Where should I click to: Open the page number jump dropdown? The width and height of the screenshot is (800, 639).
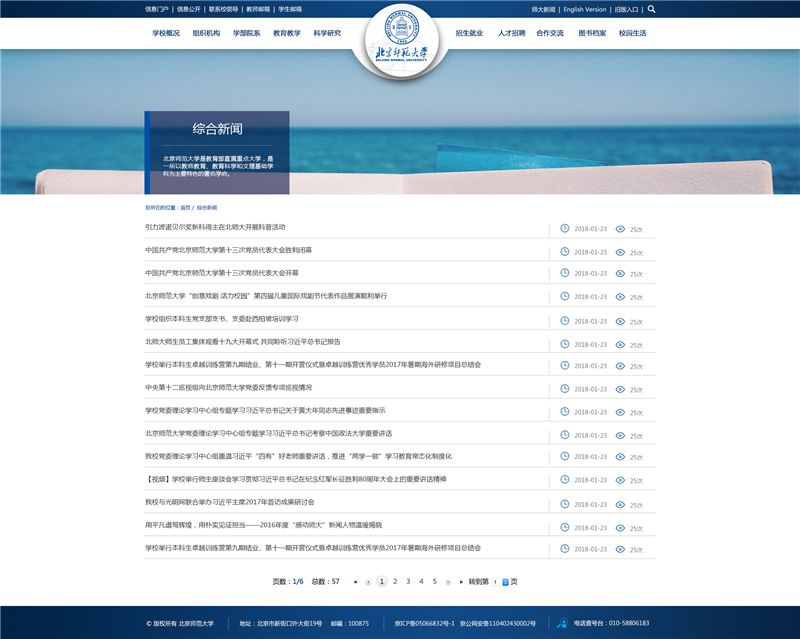(505, 581)
